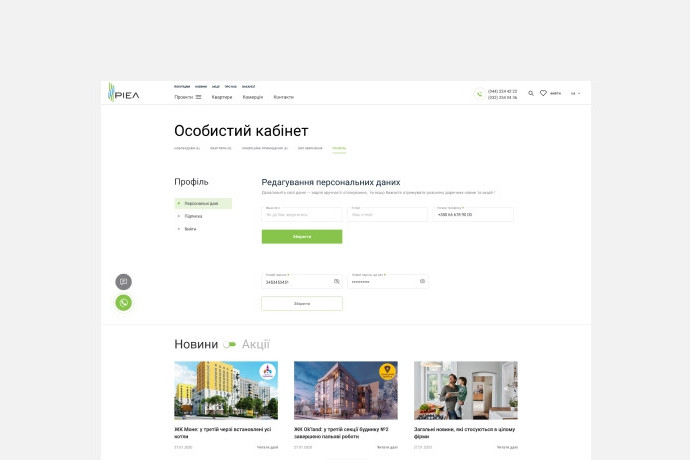The image size is (690, 460).
Task: Select Підписка in the profile sidebar
Action: (x=193, y=216)
